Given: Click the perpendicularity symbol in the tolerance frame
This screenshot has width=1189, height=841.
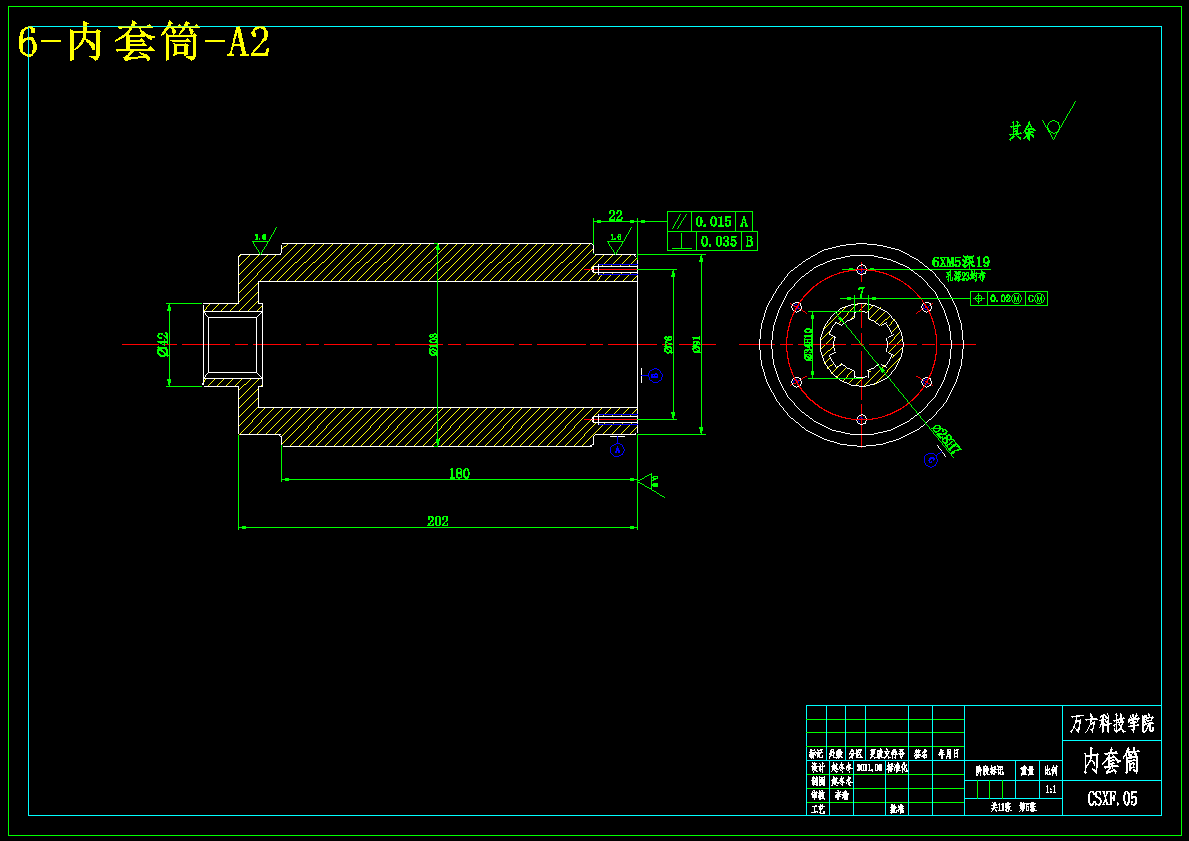Looking at the screenshot, I should click(682, 241).
